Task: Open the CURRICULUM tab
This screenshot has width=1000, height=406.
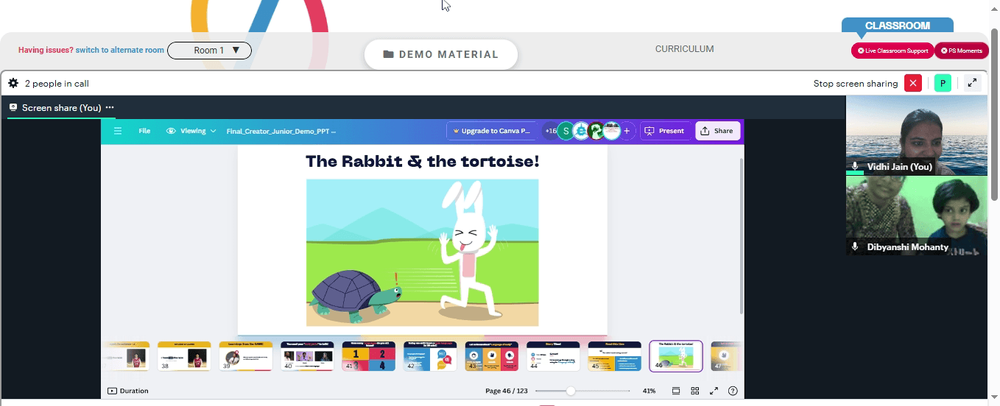Action: [684, 49]
